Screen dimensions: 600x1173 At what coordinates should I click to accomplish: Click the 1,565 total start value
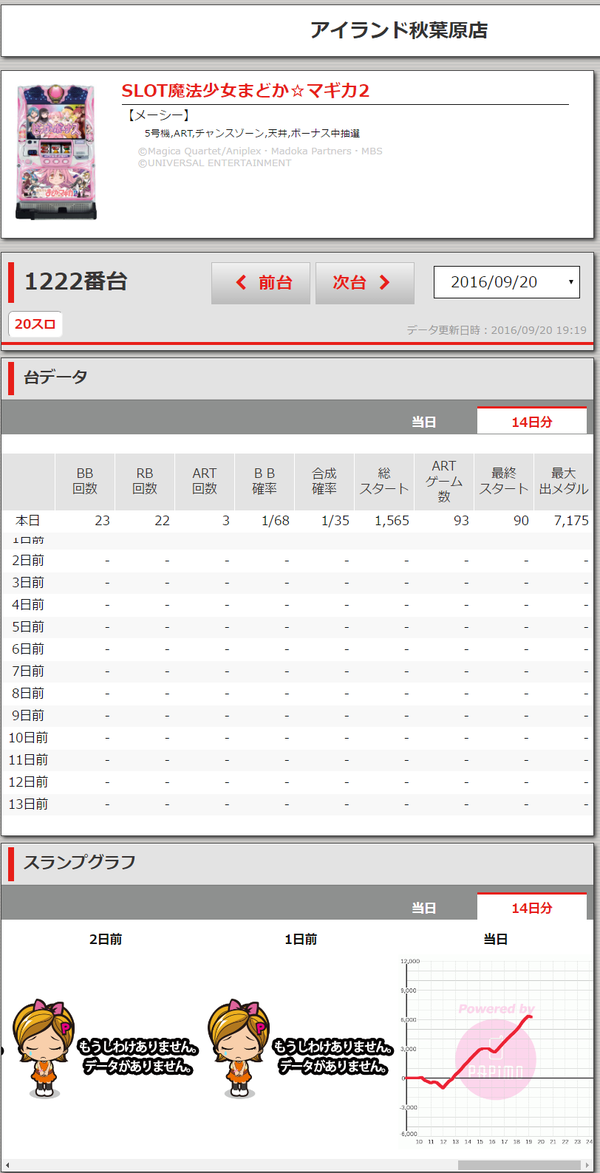click(x=392, y=521)
